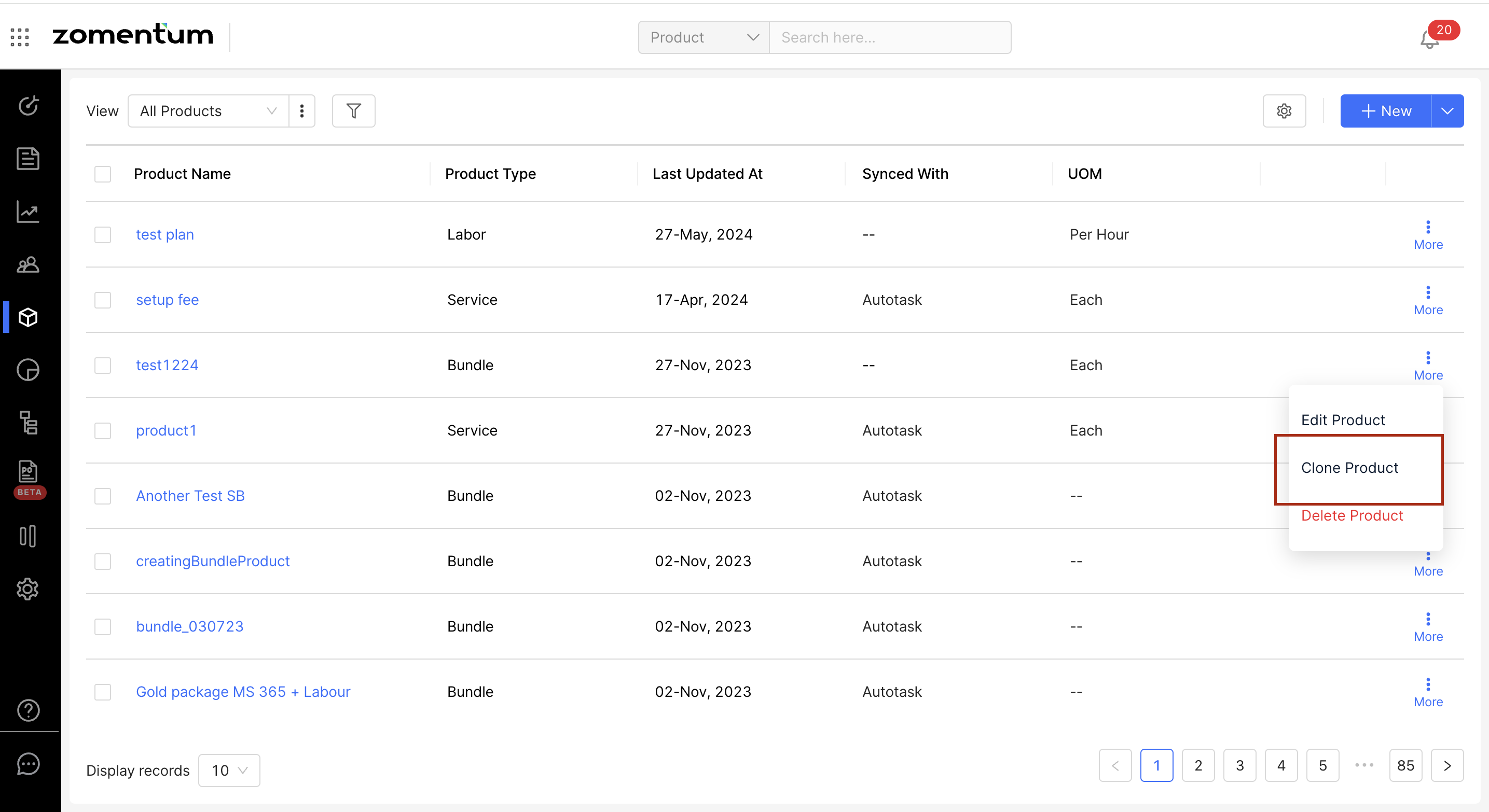Tick the checkbox for test plan row
Viewport: 1489px width, 812px height.
[103, 234]
